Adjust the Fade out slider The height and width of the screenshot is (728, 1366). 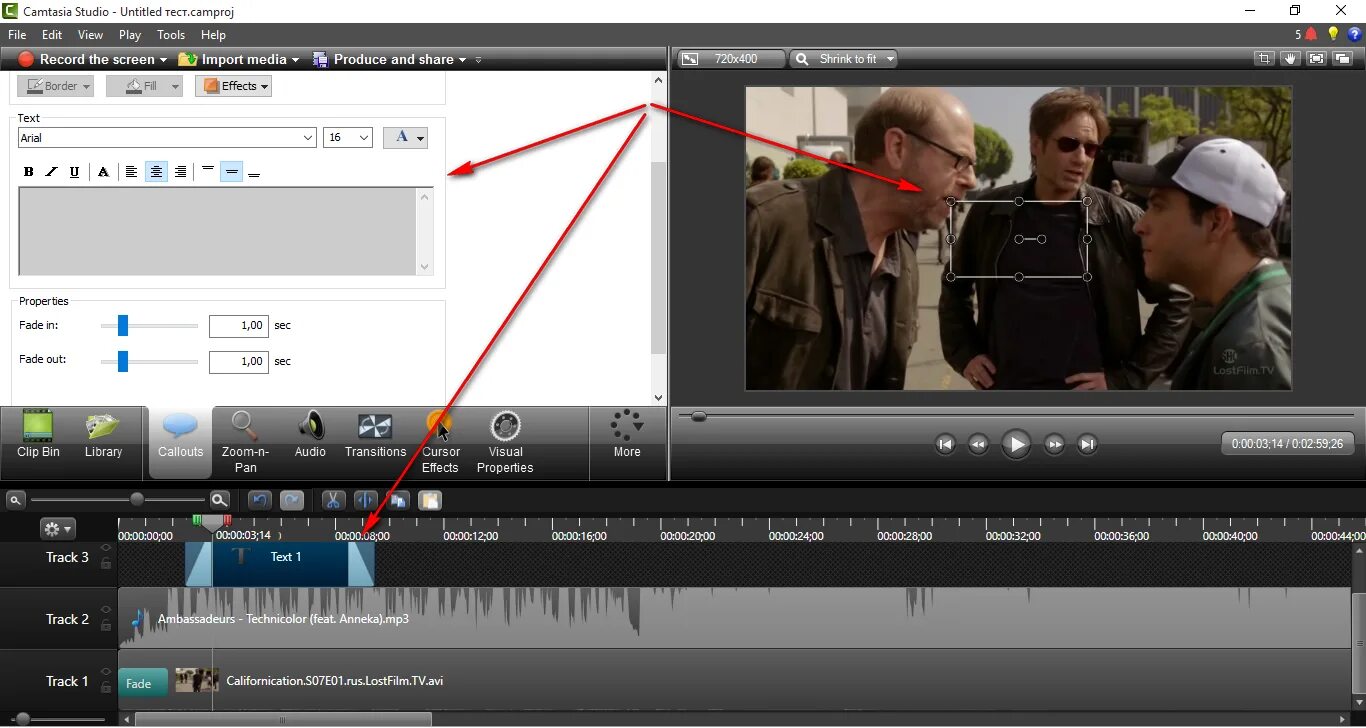coord(123,361)
